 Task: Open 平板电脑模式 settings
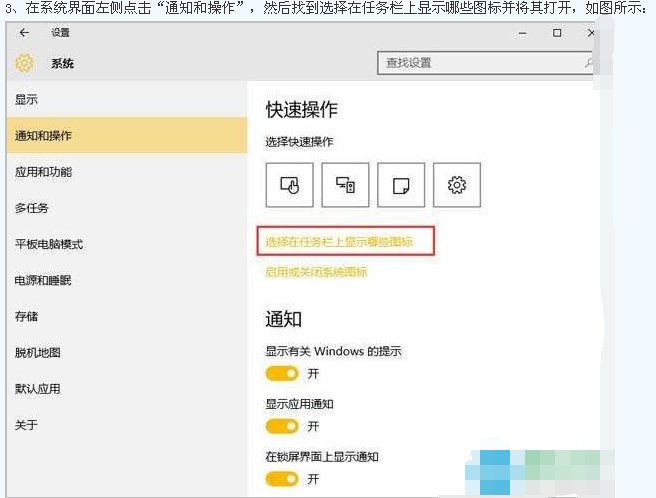[127, 244]
